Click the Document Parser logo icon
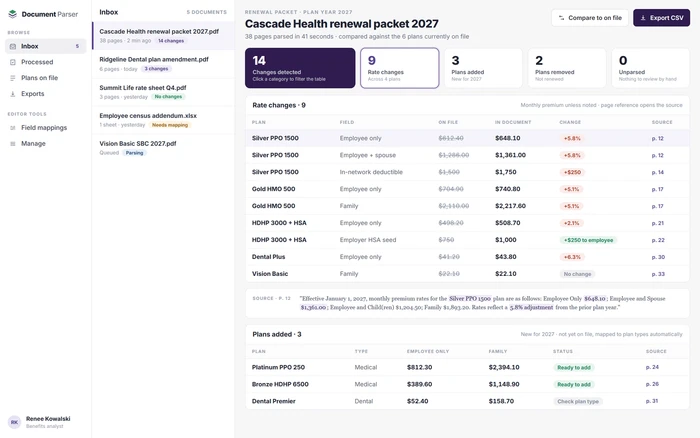This screenshot has width=700, height=438. 12,14
